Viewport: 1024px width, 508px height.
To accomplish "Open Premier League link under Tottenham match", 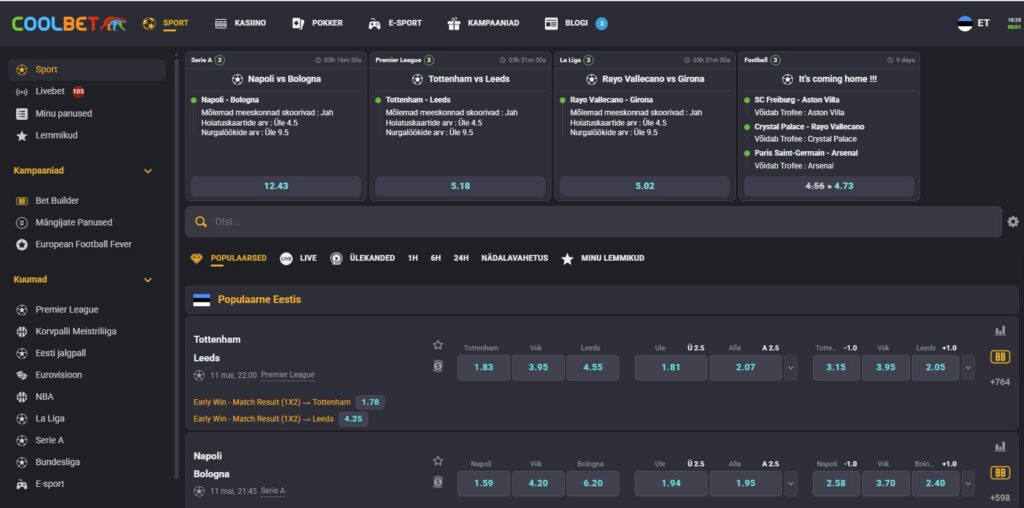I will 287,375.
